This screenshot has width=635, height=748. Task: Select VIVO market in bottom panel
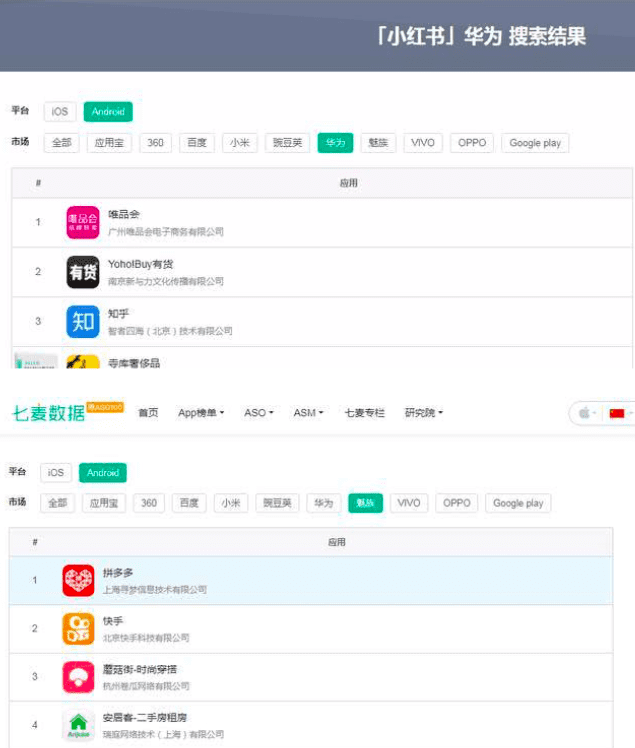[409, 503]
